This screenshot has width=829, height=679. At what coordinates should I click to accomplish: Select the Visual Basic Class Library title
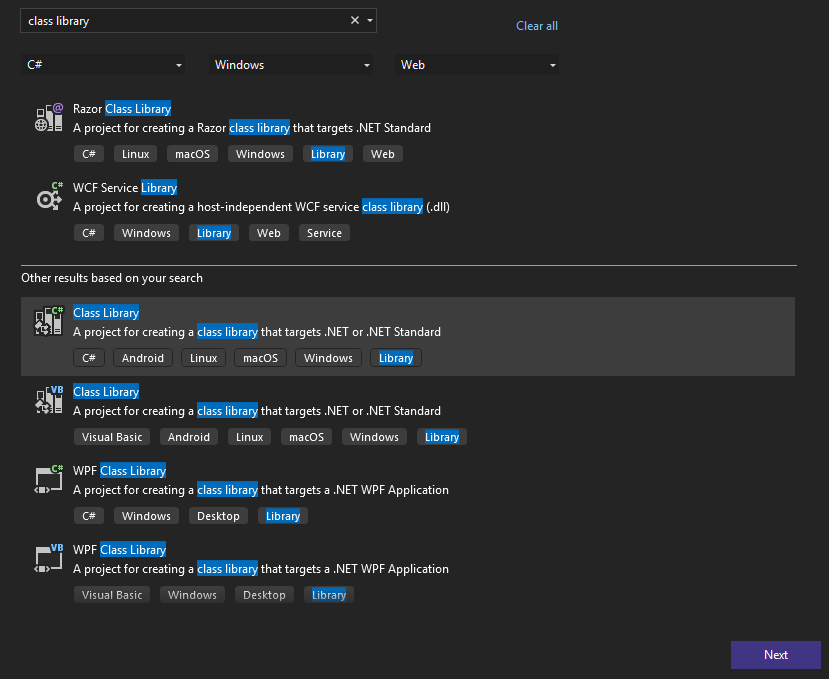(106, 392)
